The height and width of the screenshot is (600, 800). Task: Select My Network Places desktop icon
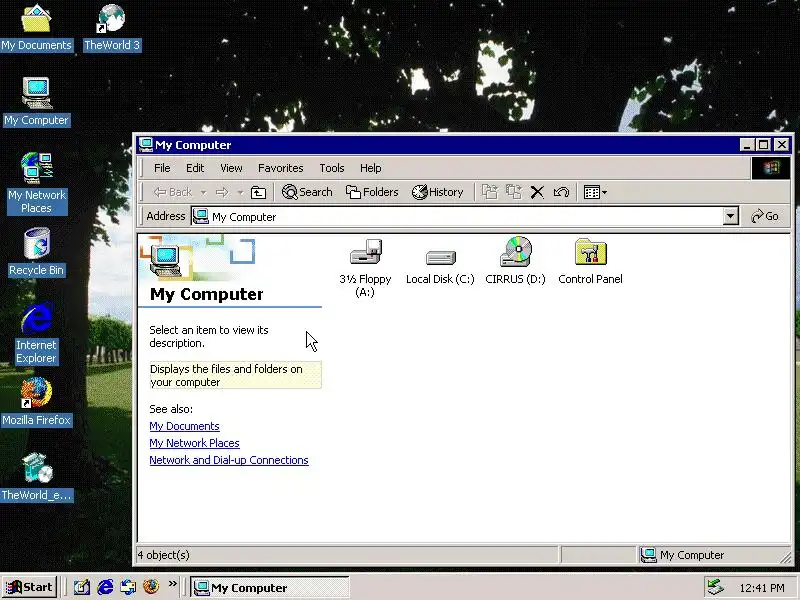coord(37,184)
